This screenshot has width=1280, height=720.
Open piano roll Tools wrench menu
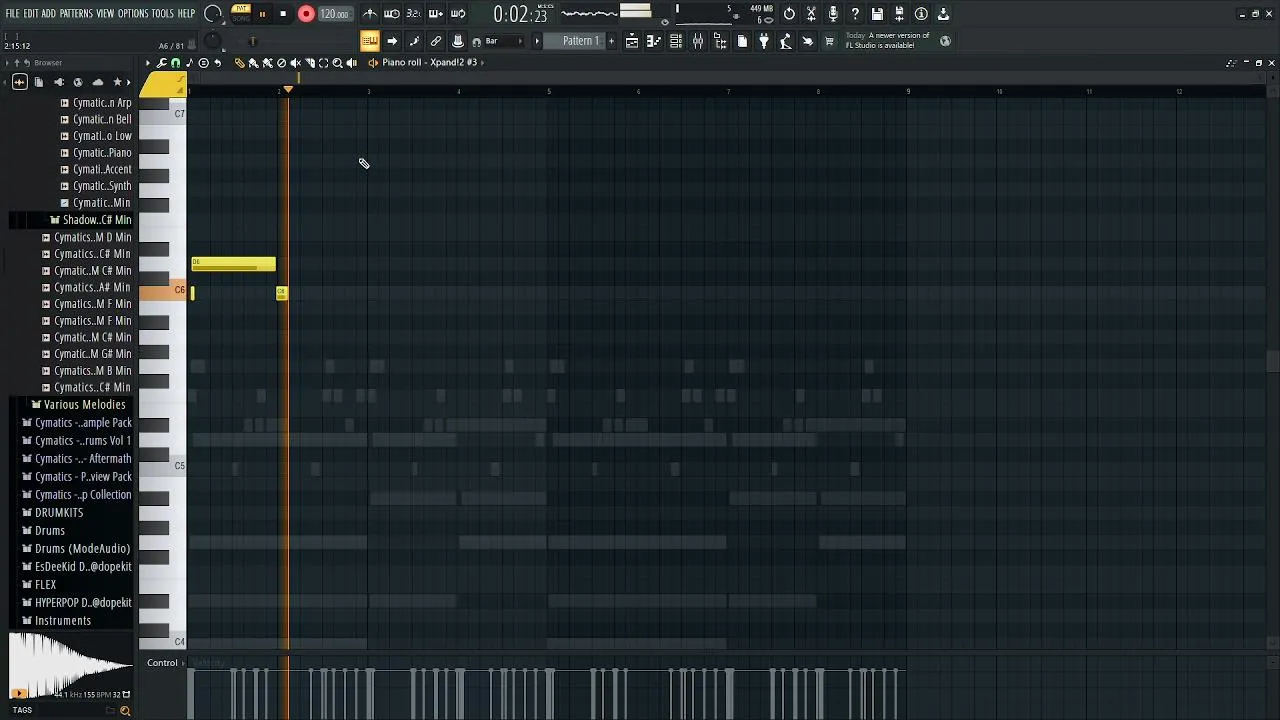click(x=161, y=62)
